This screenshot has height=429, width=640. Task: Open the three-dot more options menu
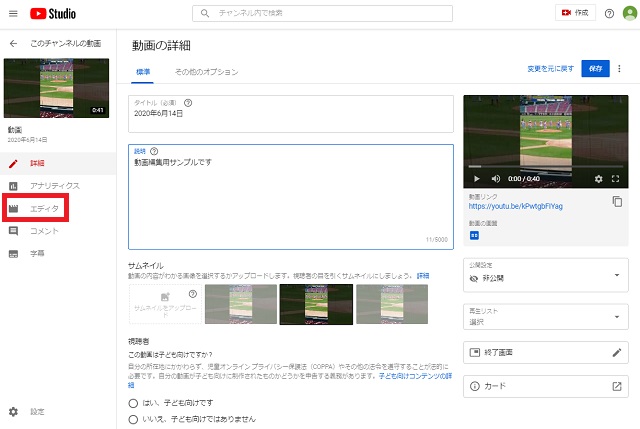point(619,69)
